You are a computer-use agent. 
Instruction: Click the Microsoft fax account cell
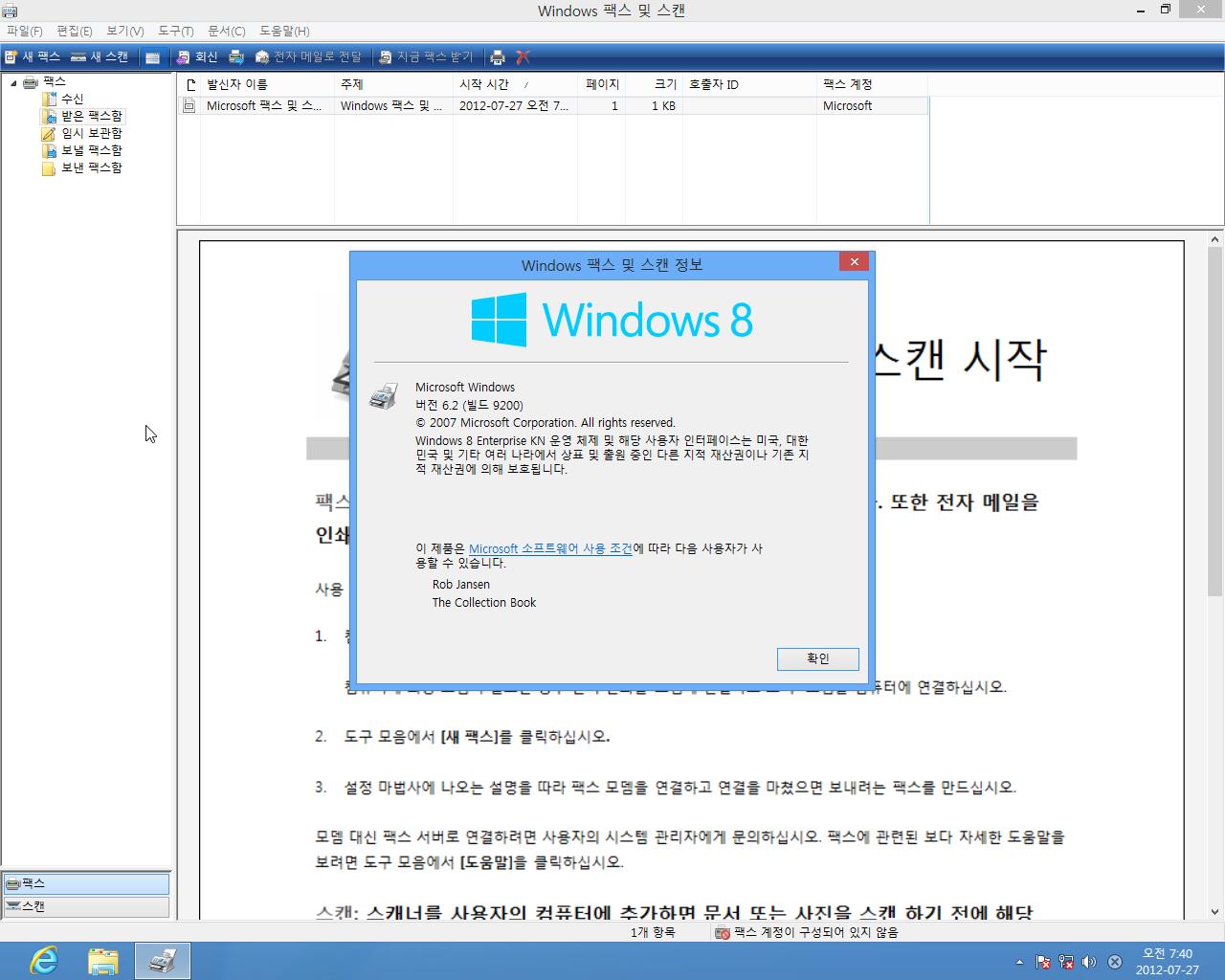pos(848,106)
